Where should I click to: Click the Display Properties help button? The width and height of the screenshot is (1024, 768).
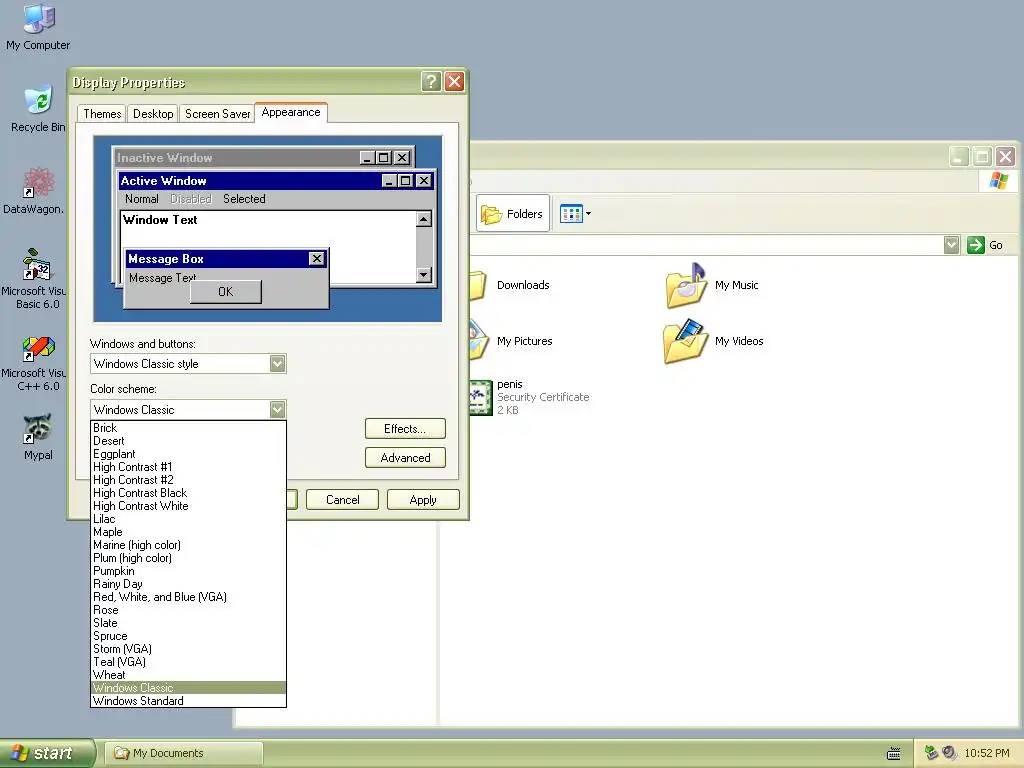(x=431, y=82)
